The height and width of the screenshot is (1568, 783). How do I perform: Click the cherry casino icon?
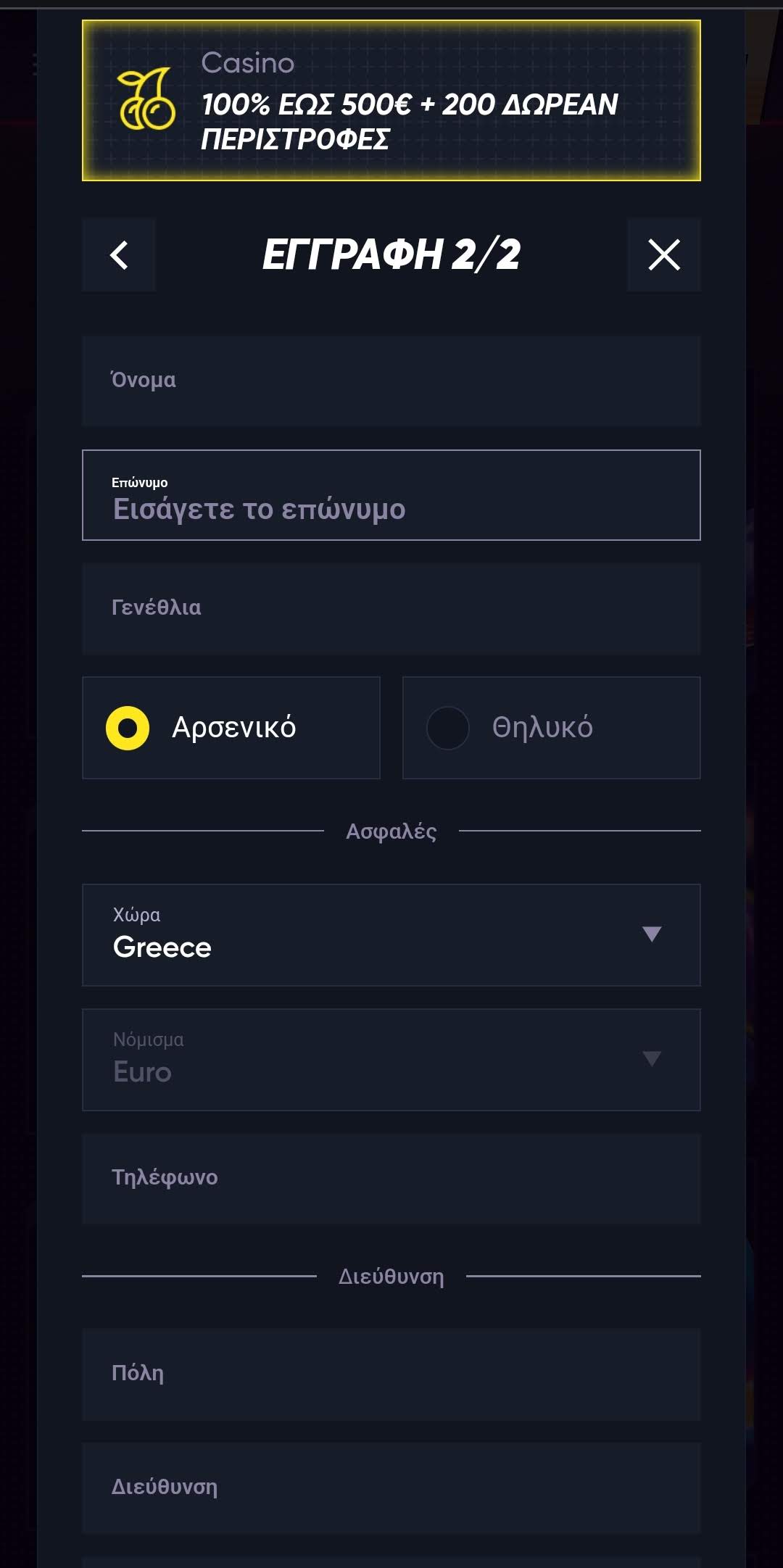tap(147, 100)
